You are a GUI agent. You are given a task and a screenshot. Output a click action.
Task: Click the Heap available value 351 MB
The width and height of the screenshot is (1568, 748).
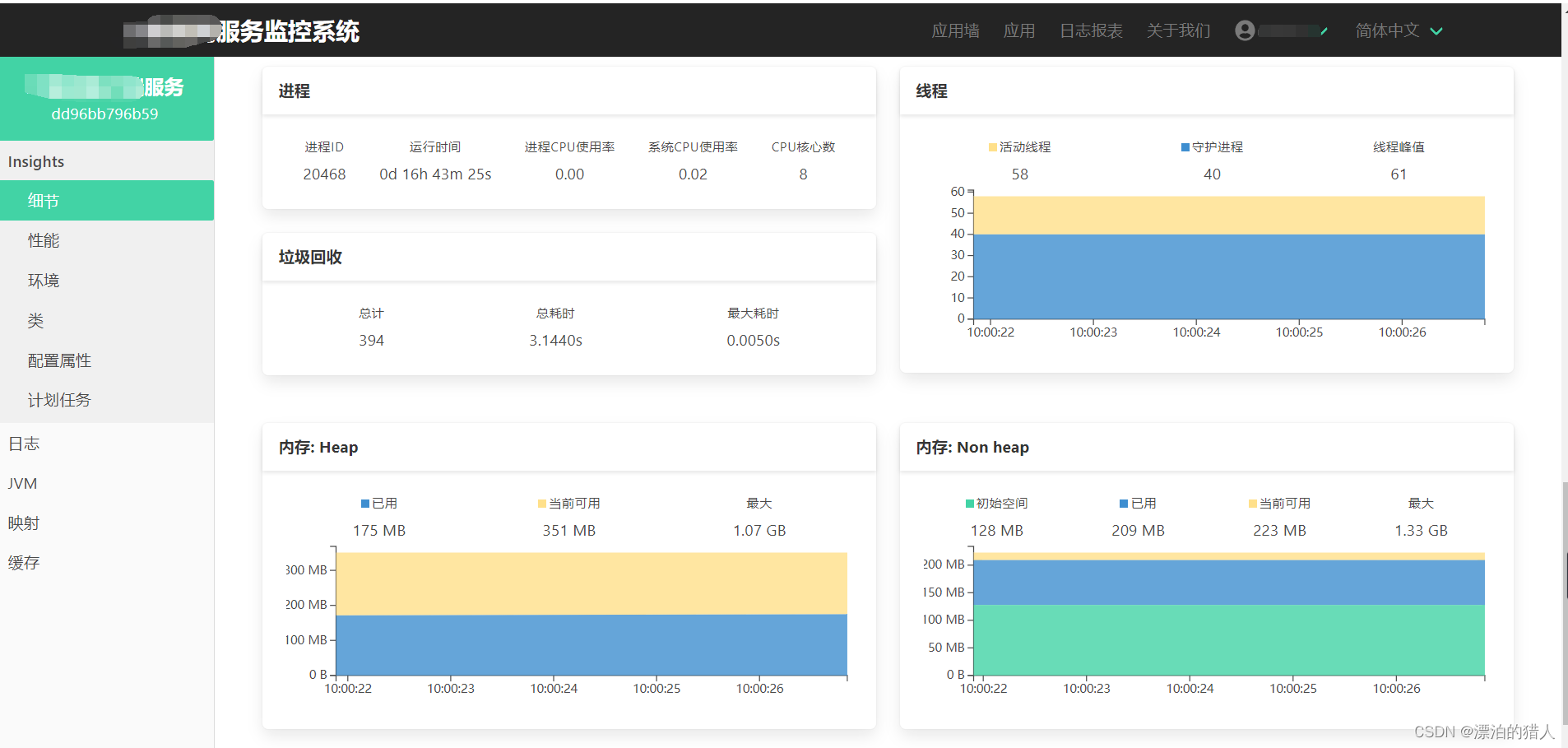pyautogui.click(x=568, y=531)
